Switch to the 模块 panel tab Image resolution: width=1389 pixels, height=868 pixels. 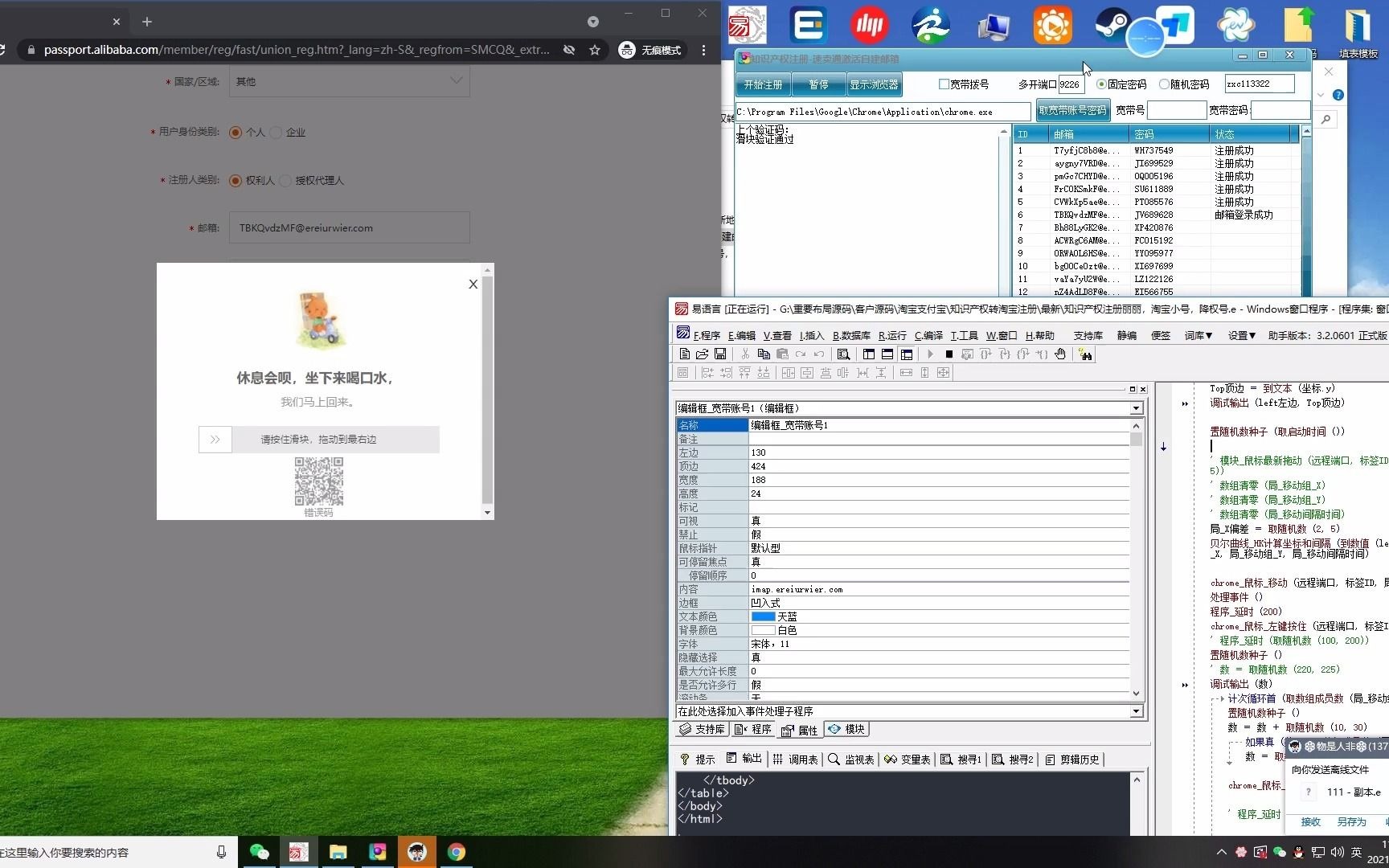click(846, 729)
